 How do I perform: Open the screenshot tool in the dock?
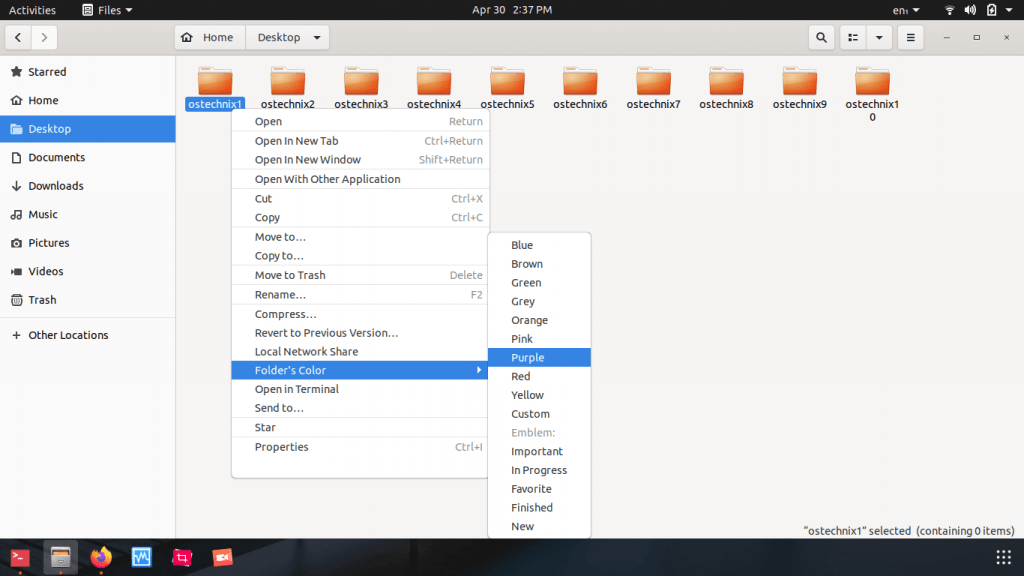point(182,557)
